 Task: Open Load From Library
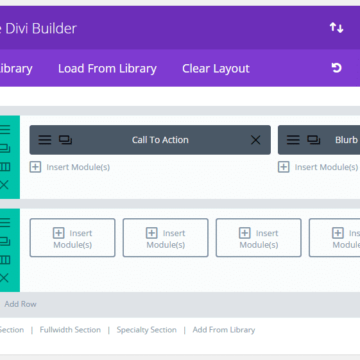tap(107, 68)
